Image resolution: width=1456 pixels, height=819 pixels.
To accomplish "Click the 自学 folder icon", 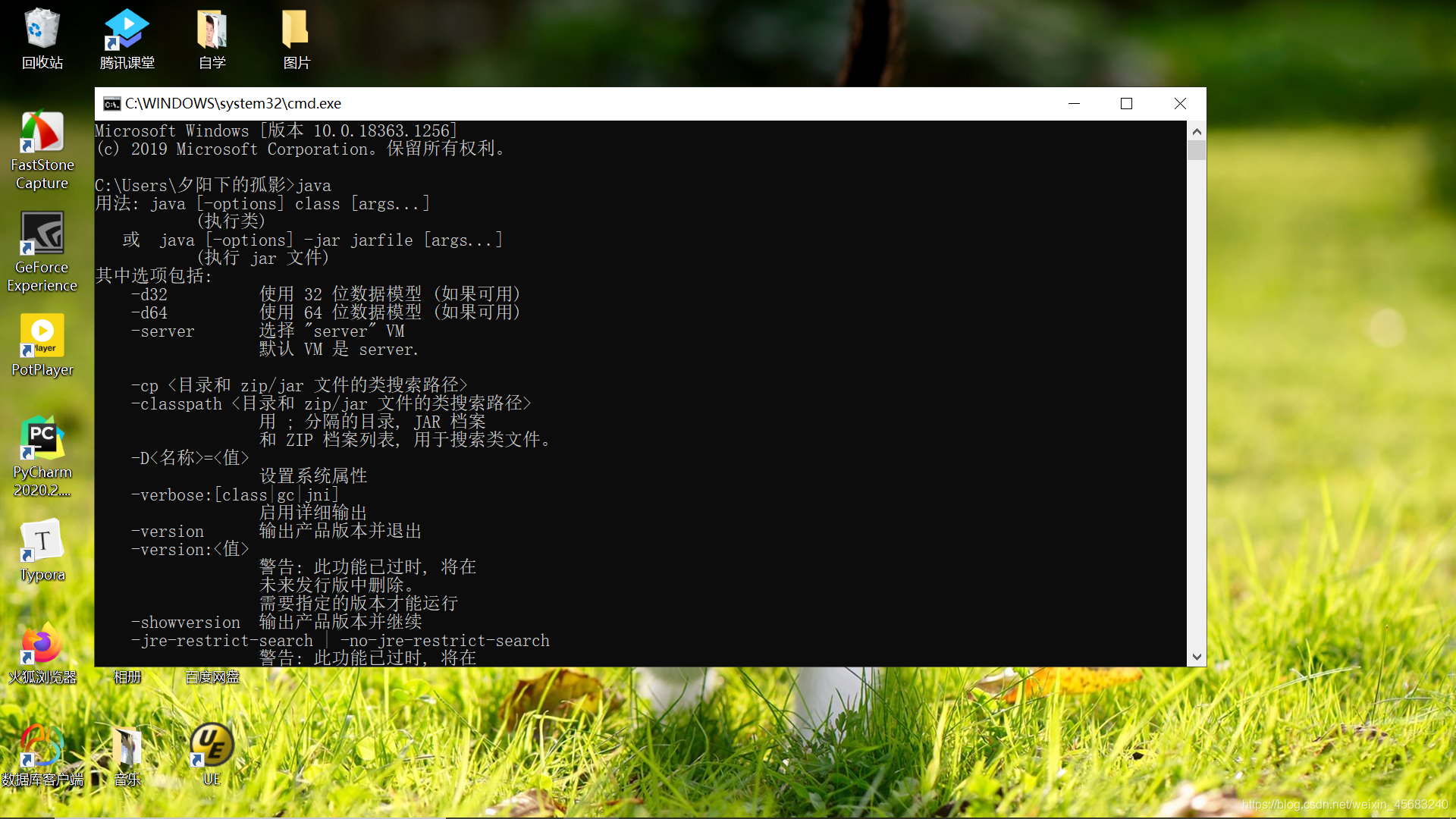I will pos(212,30).
